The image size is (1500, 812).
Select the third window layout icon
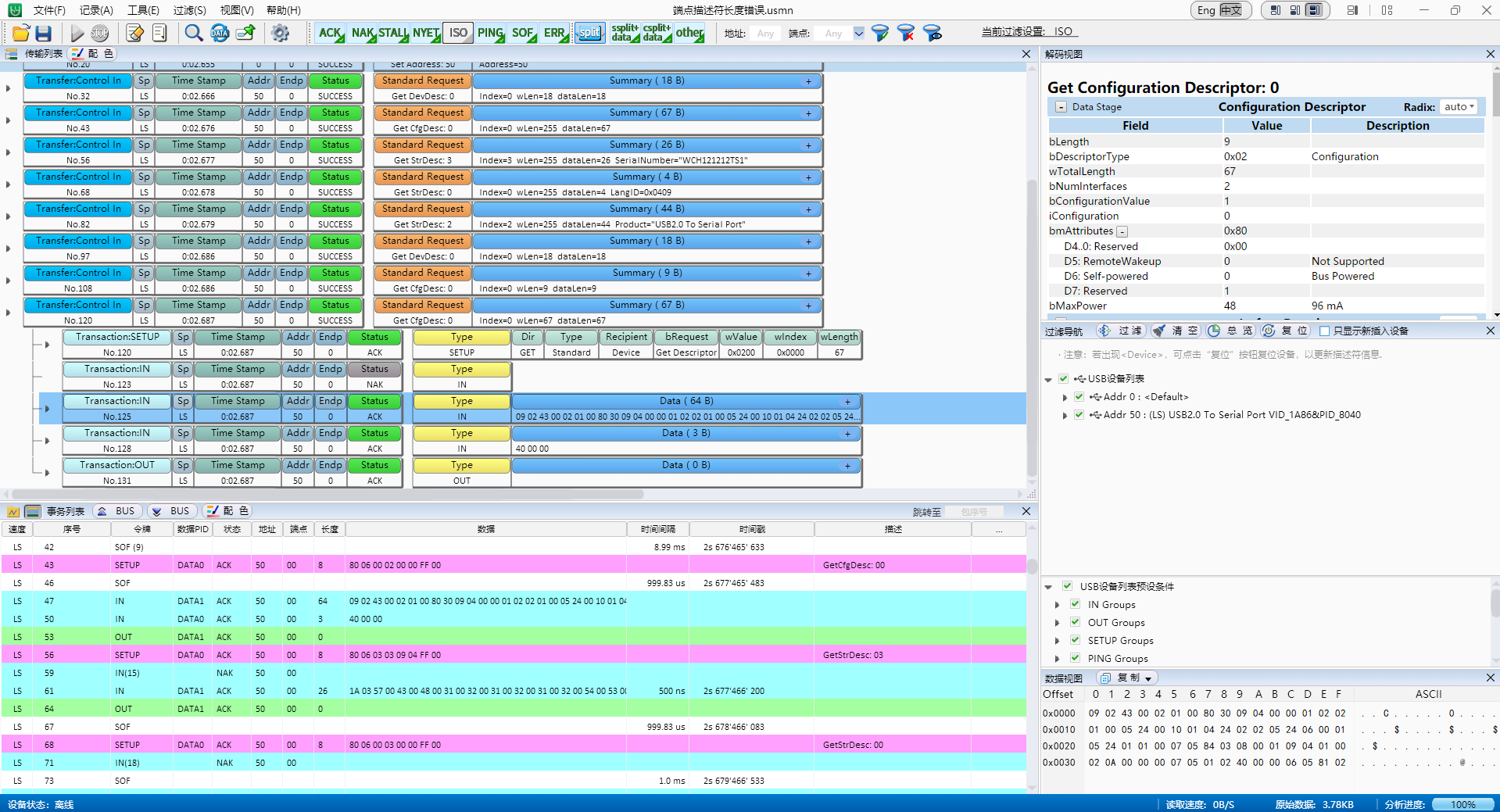[x=1315, y=10]
